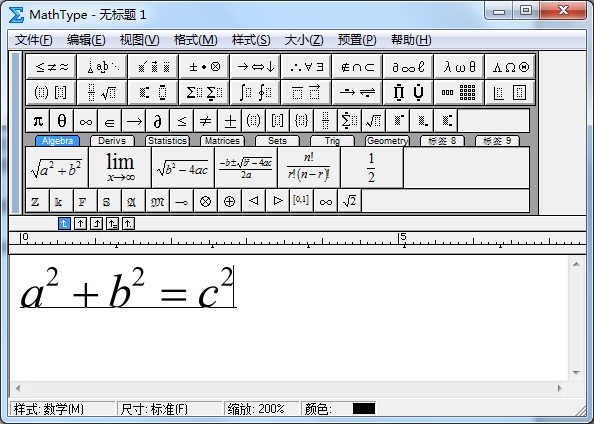Image resolution: width=594 pixels, height=424 pixels.
Task: Insert the discriminant √(b²−4ac) expression
Action: 183,167
